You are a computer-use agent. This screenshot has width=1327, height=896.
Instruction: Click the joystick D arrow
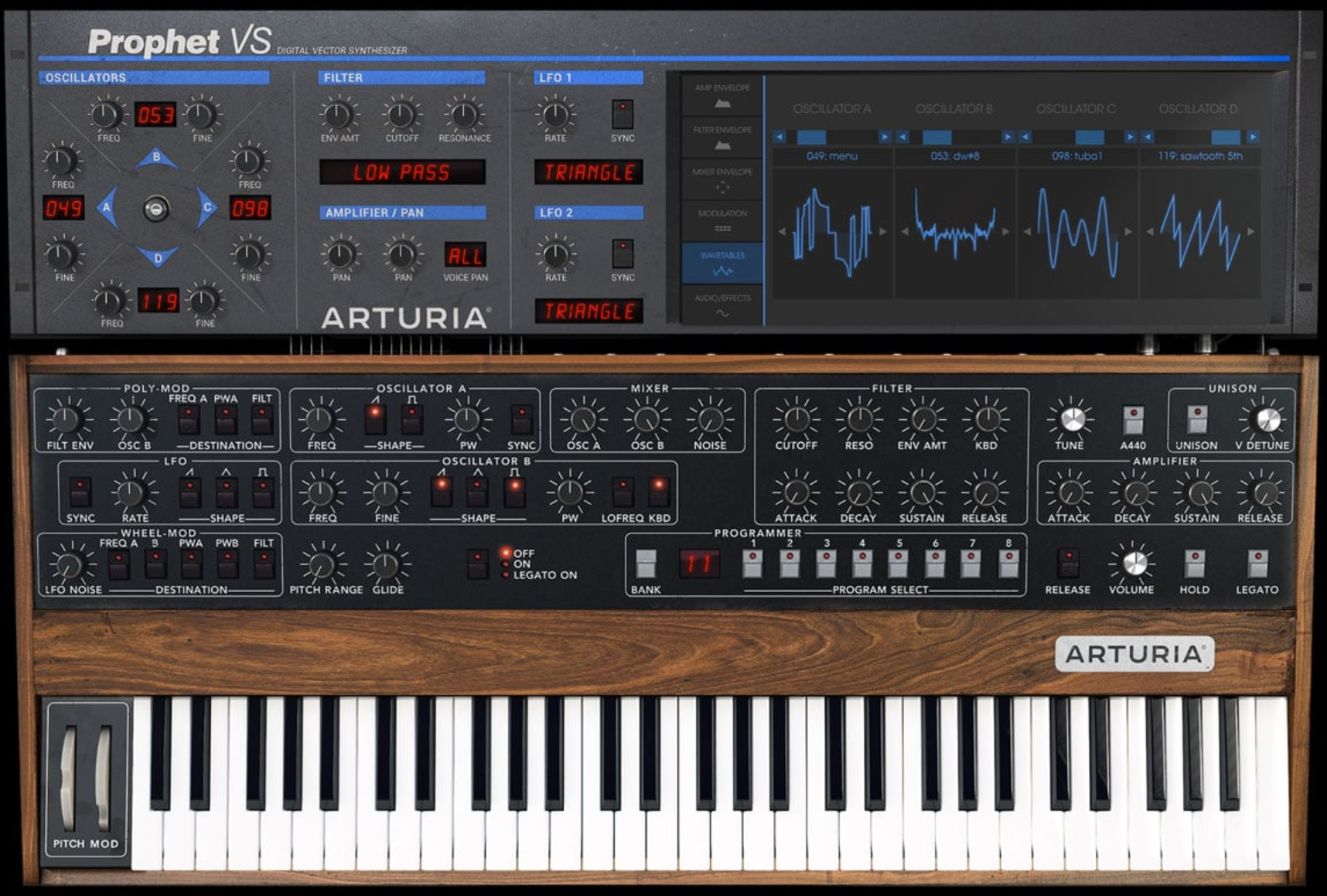tap(157, 257)
